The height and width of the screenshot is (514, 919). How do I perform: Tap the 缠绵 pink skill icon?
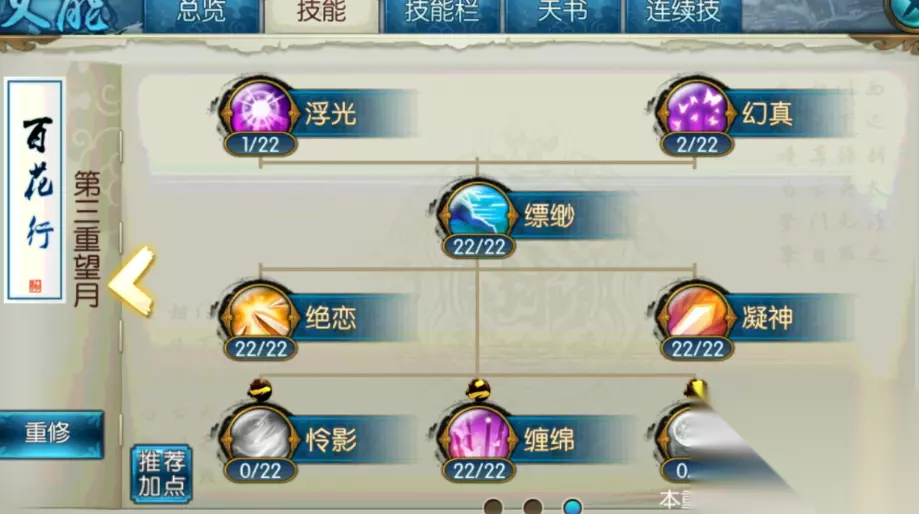click(x=478, y=435)
